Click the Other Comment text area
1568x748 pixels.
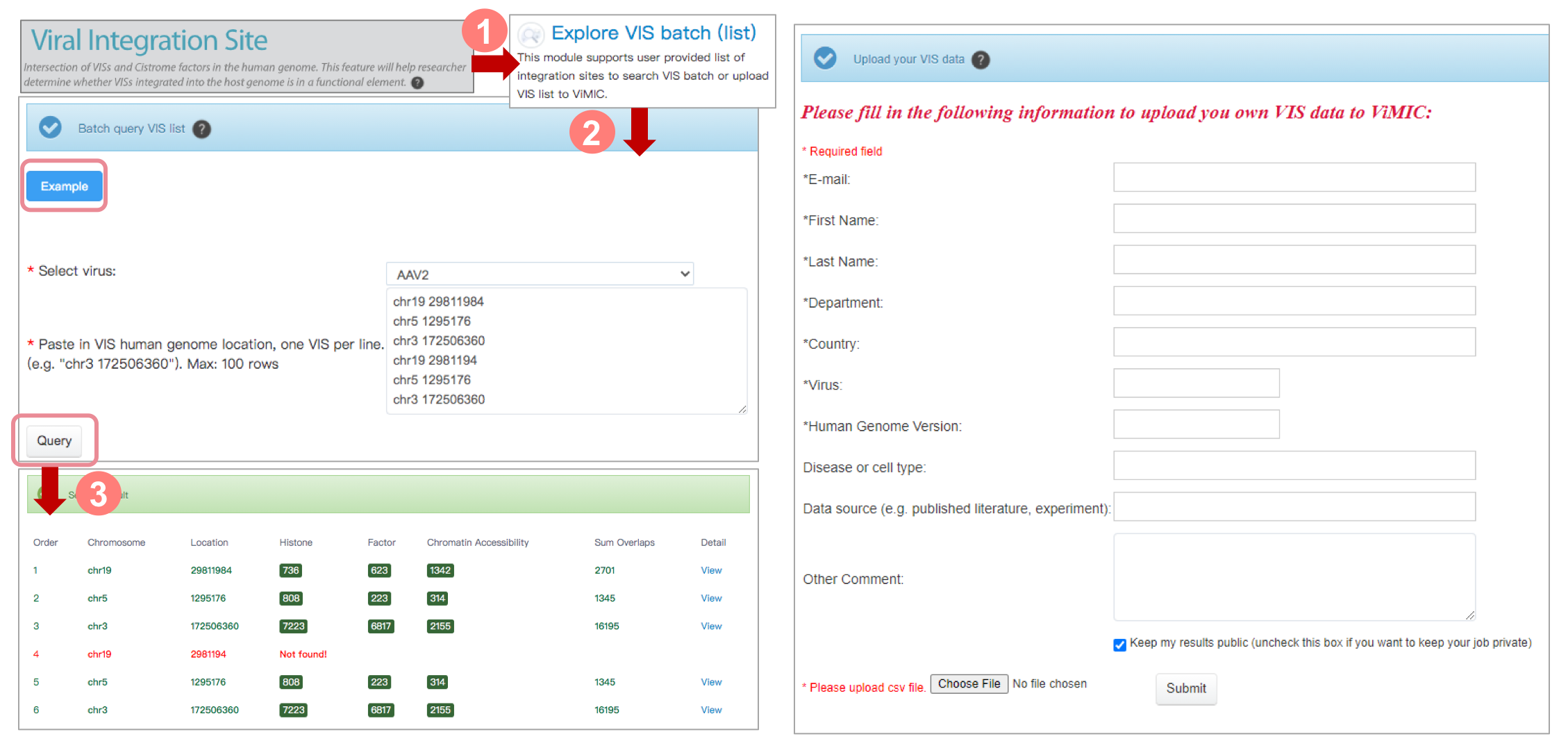[1294, 577]
